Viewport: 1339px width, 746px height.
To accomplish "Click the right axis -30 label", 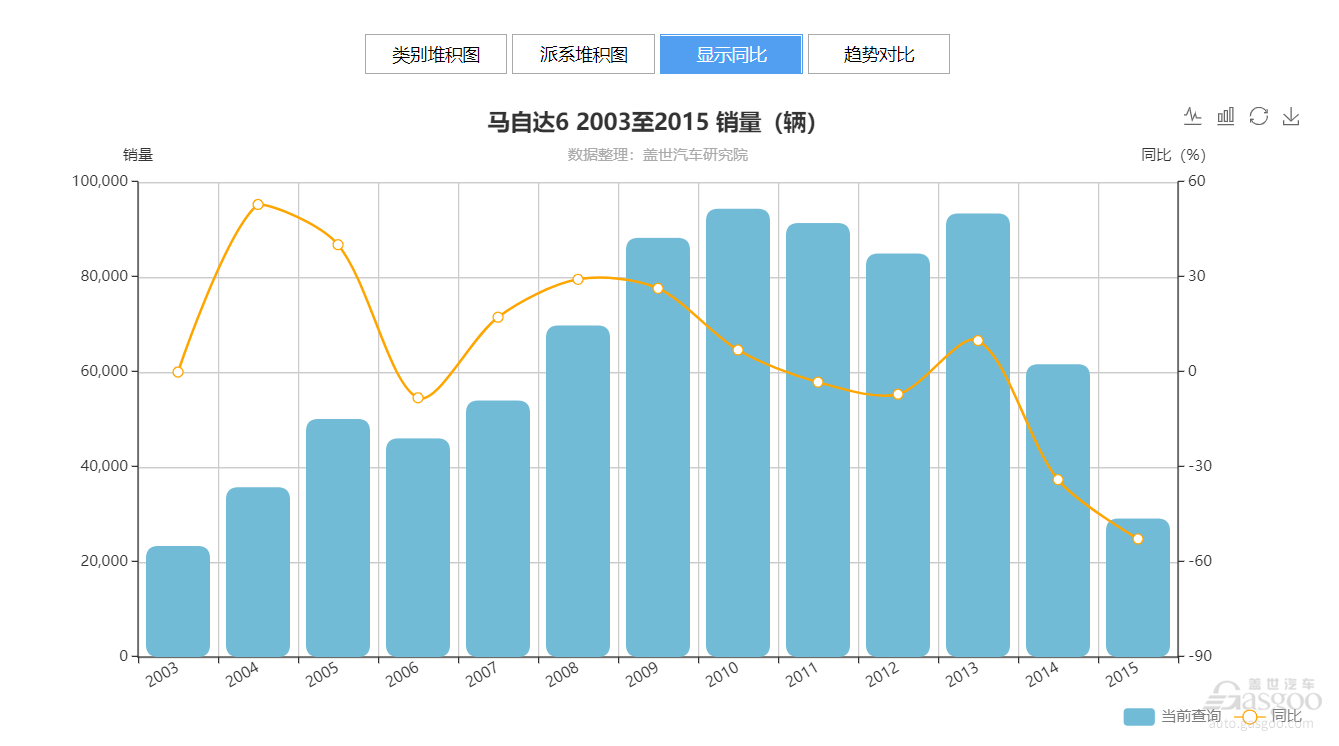I will pos(1200,467).
